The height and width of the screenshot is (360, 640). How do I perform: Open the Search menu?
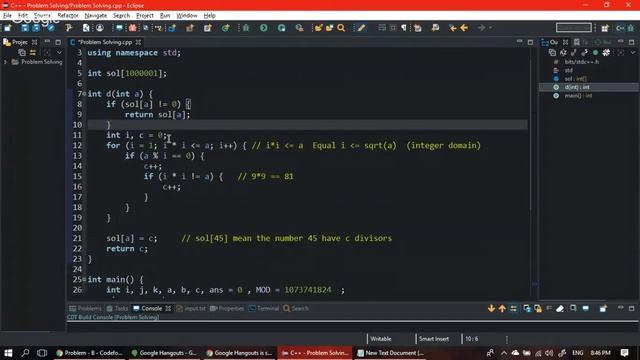click(x=121, y=16)
